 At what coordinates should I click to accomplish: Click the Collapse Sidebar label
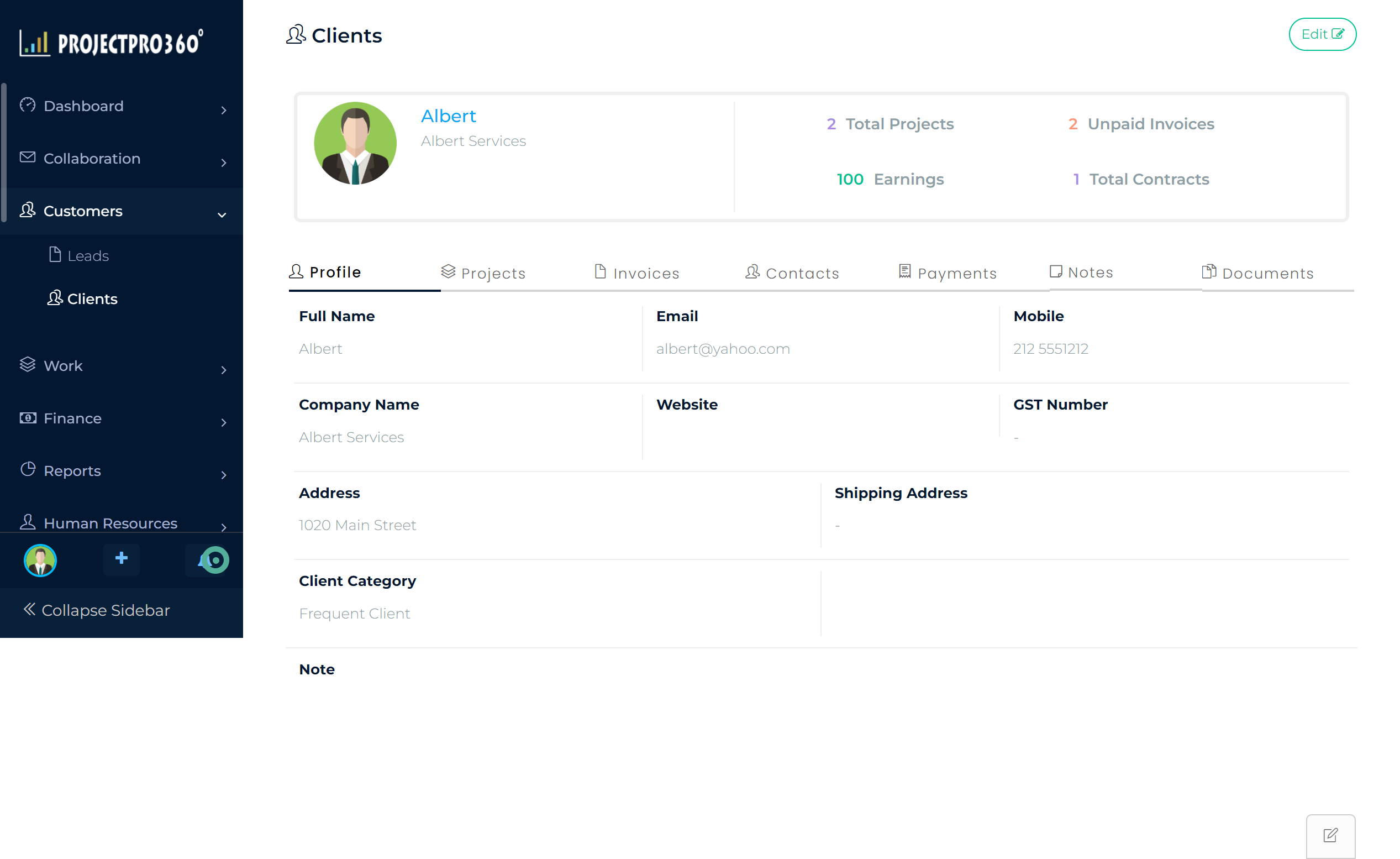106,610
